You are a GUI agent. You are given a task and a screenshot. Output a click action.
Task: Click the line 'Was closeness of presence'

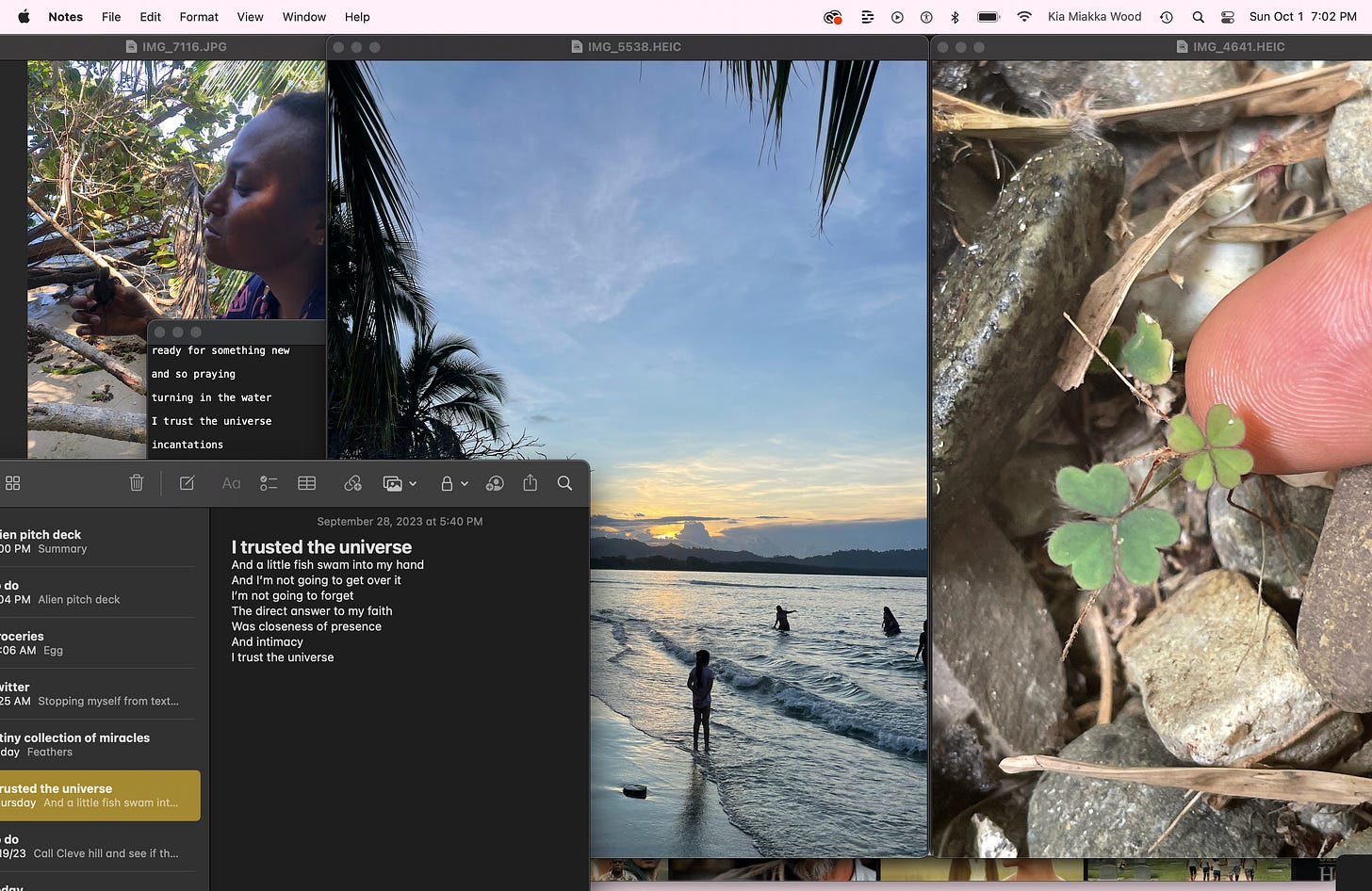point(306,626)
